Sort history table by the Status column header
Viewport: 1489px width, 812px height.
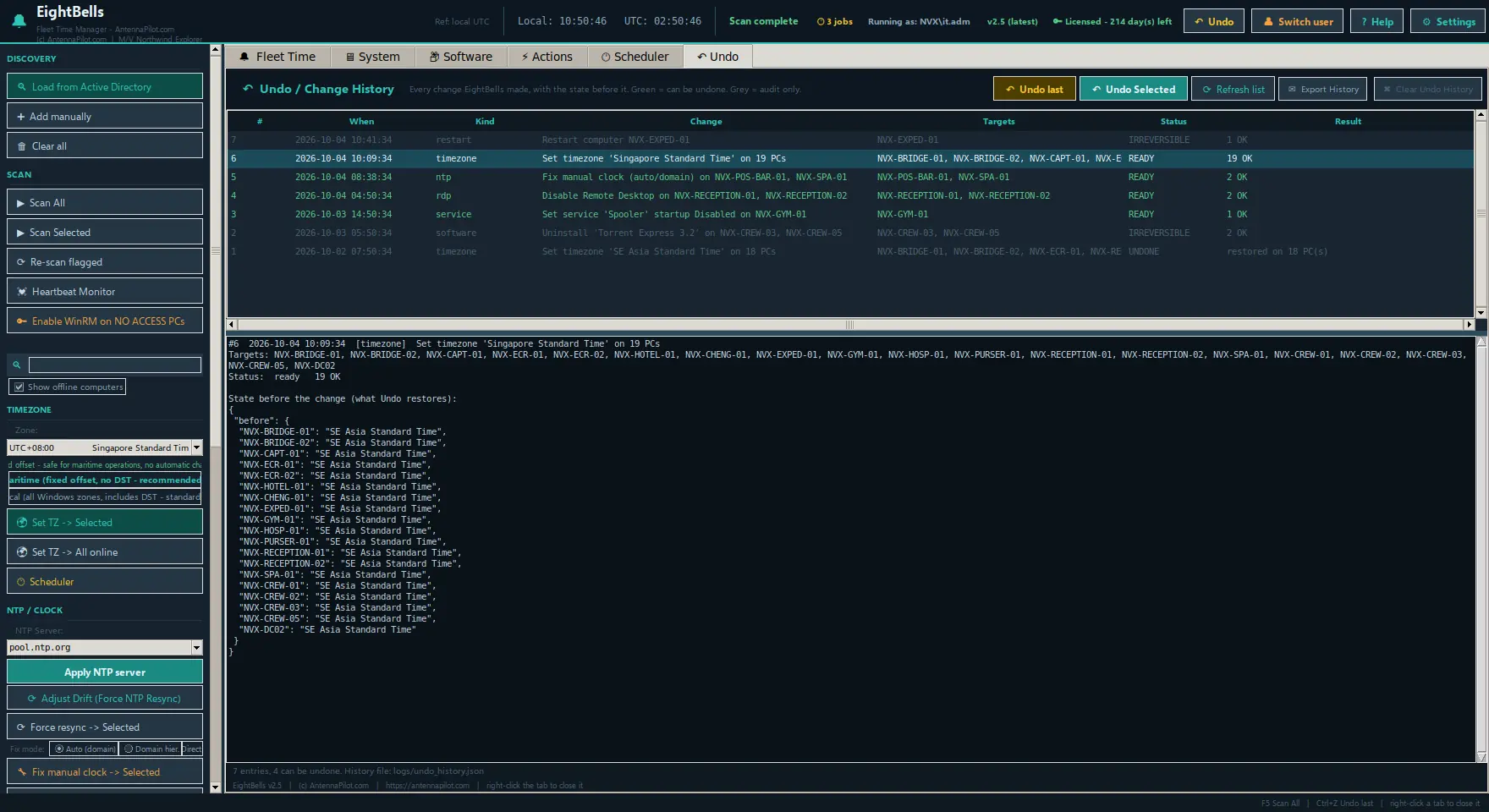coord(1173,122)
